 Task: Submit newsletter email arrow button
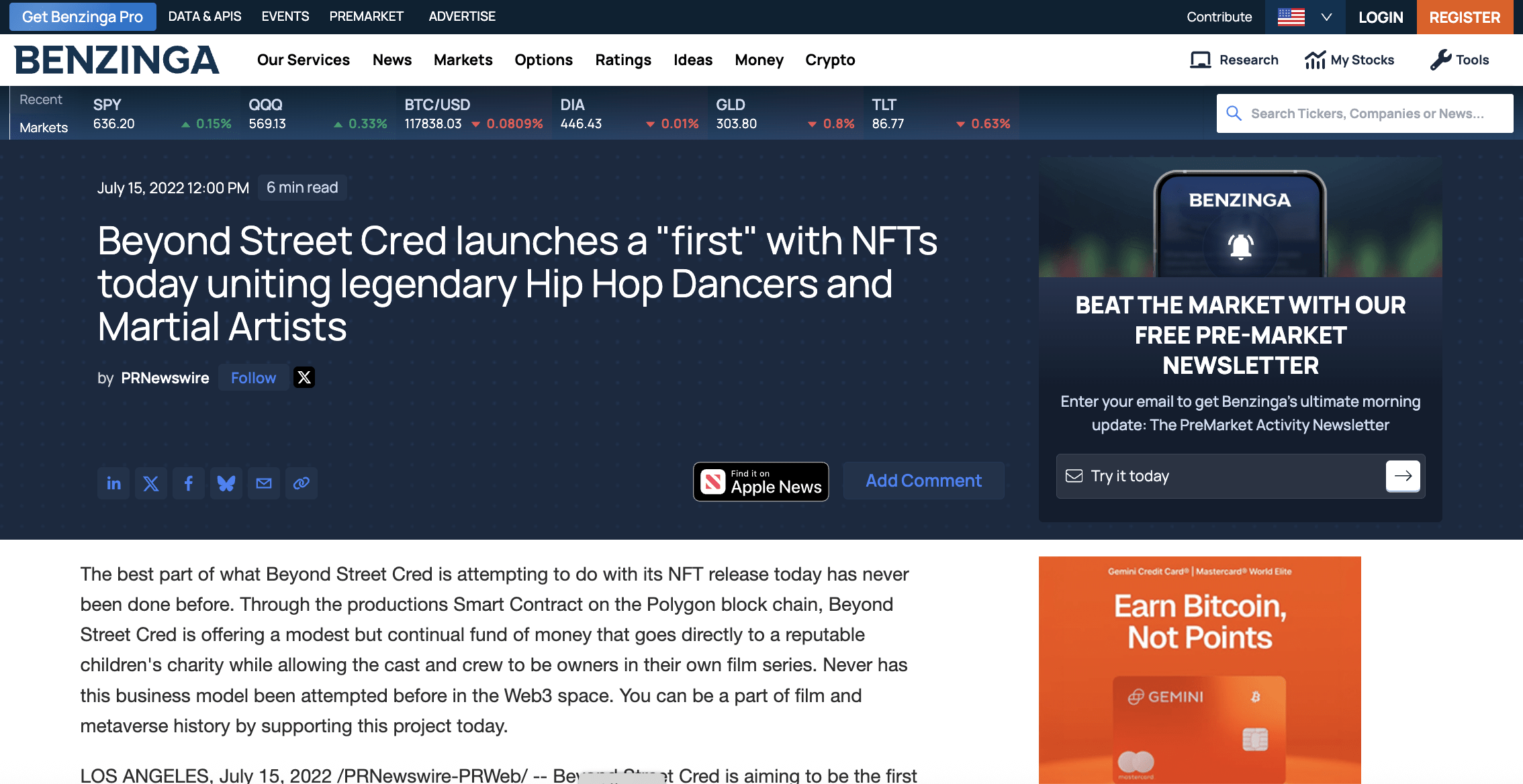(x=1403, y=476)
